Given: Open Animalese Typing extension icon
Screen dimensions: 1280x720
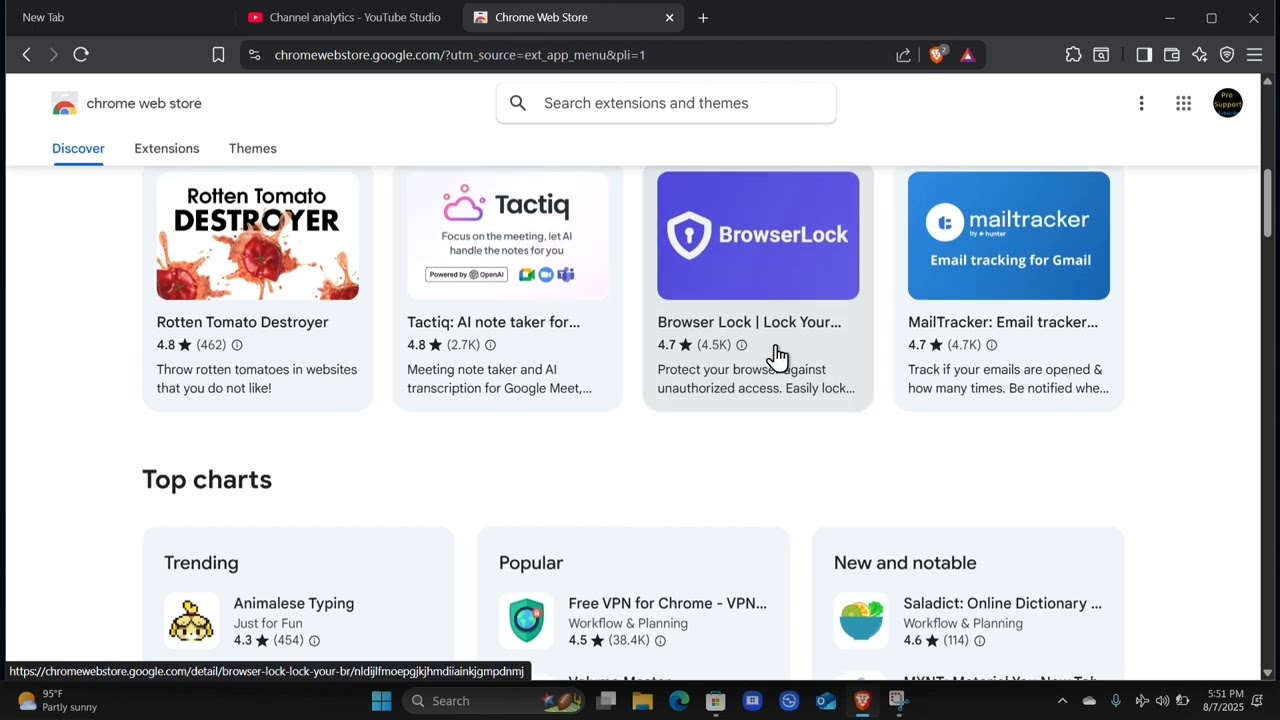Looking at the screenshot, I should [x=191, y=621].
